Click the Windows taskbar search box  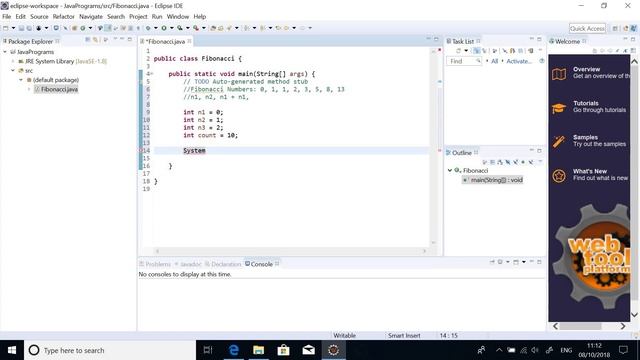click(x=110, y=350)
